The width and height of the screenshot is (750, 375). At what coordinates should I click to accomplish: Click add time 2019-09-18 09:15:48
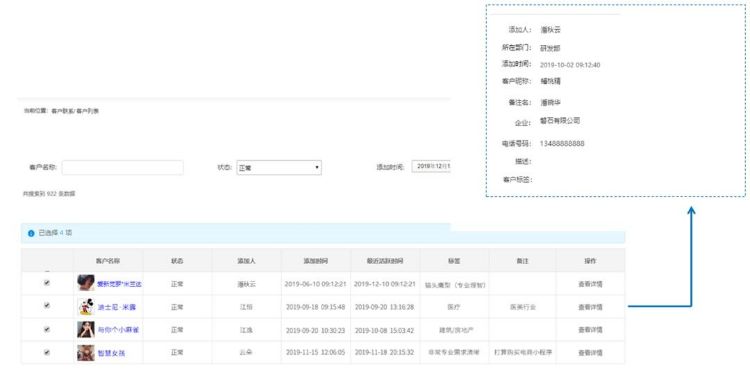coord(315,307)
